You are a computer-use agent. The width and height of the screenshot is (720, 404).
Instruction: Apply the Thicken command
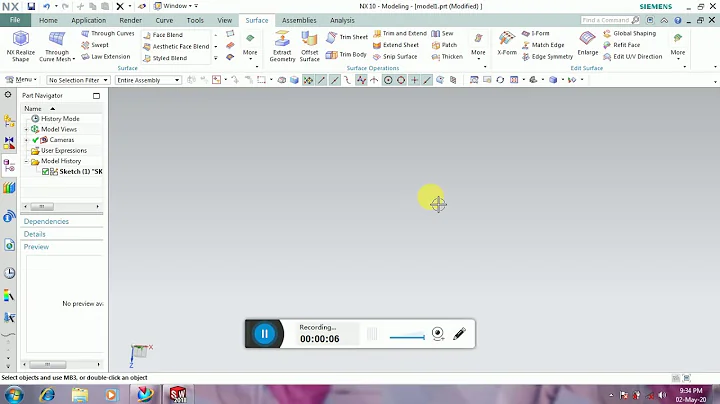pos(447,56)
